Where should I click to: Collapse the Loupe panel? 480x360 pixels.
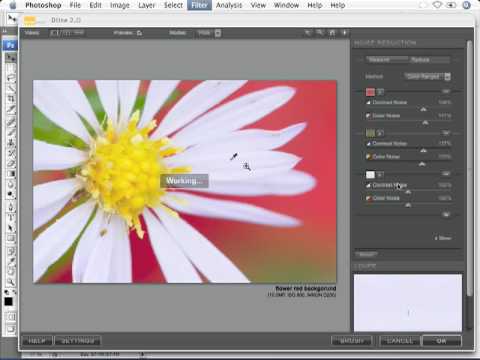pos(365,266)
